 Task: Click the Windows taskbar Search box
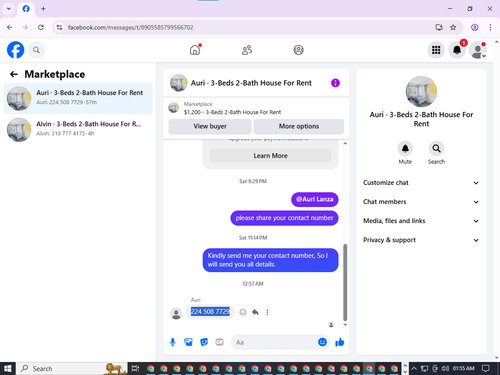tap(71, 368)
